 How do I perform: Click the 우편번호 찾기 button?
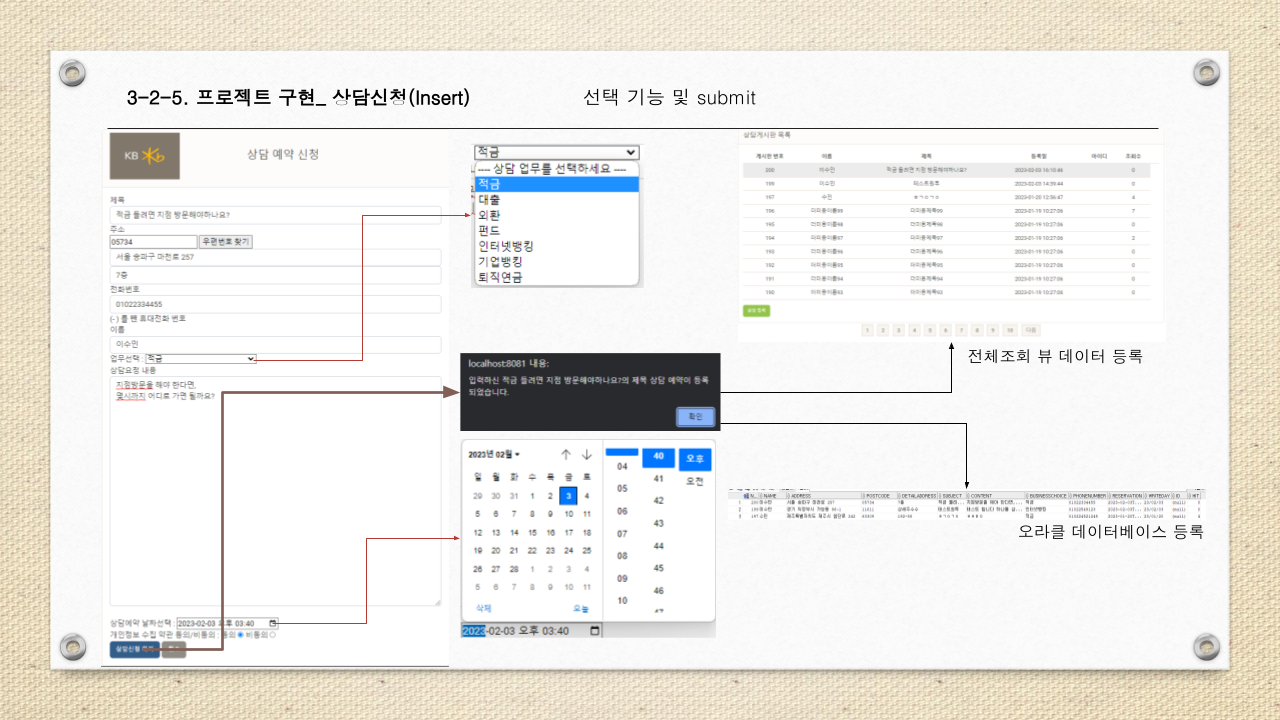tap(224, 241)
